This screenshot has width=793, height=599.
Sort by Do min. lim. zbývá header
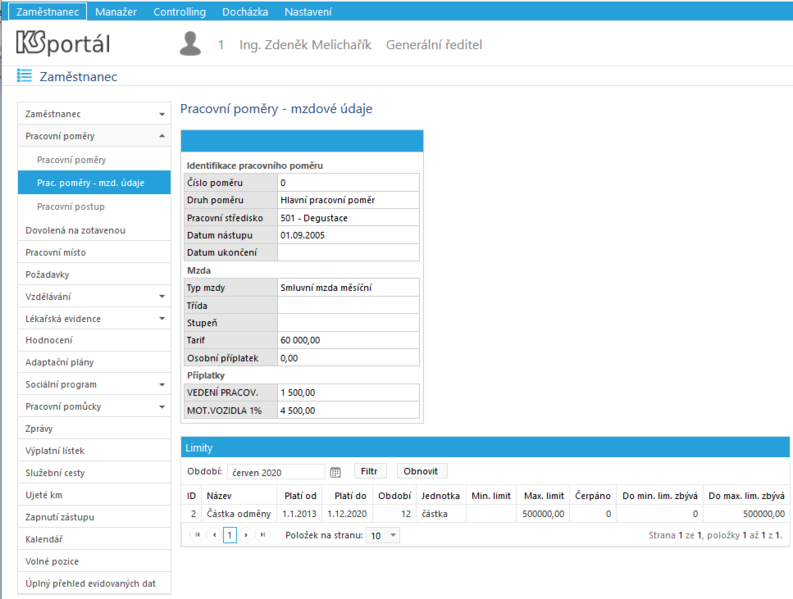(x=660, y=496)
